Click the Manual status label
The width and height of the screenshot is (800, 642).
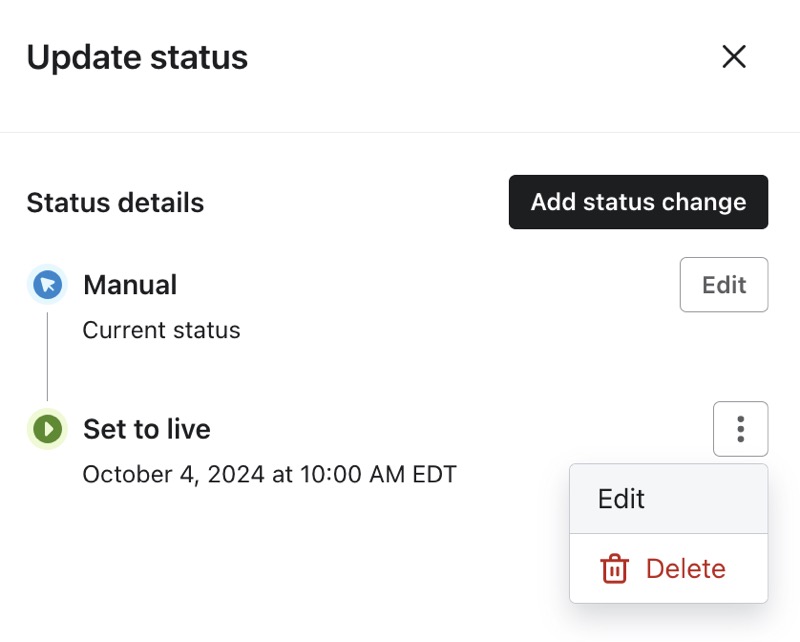click(x=130, y=285)
